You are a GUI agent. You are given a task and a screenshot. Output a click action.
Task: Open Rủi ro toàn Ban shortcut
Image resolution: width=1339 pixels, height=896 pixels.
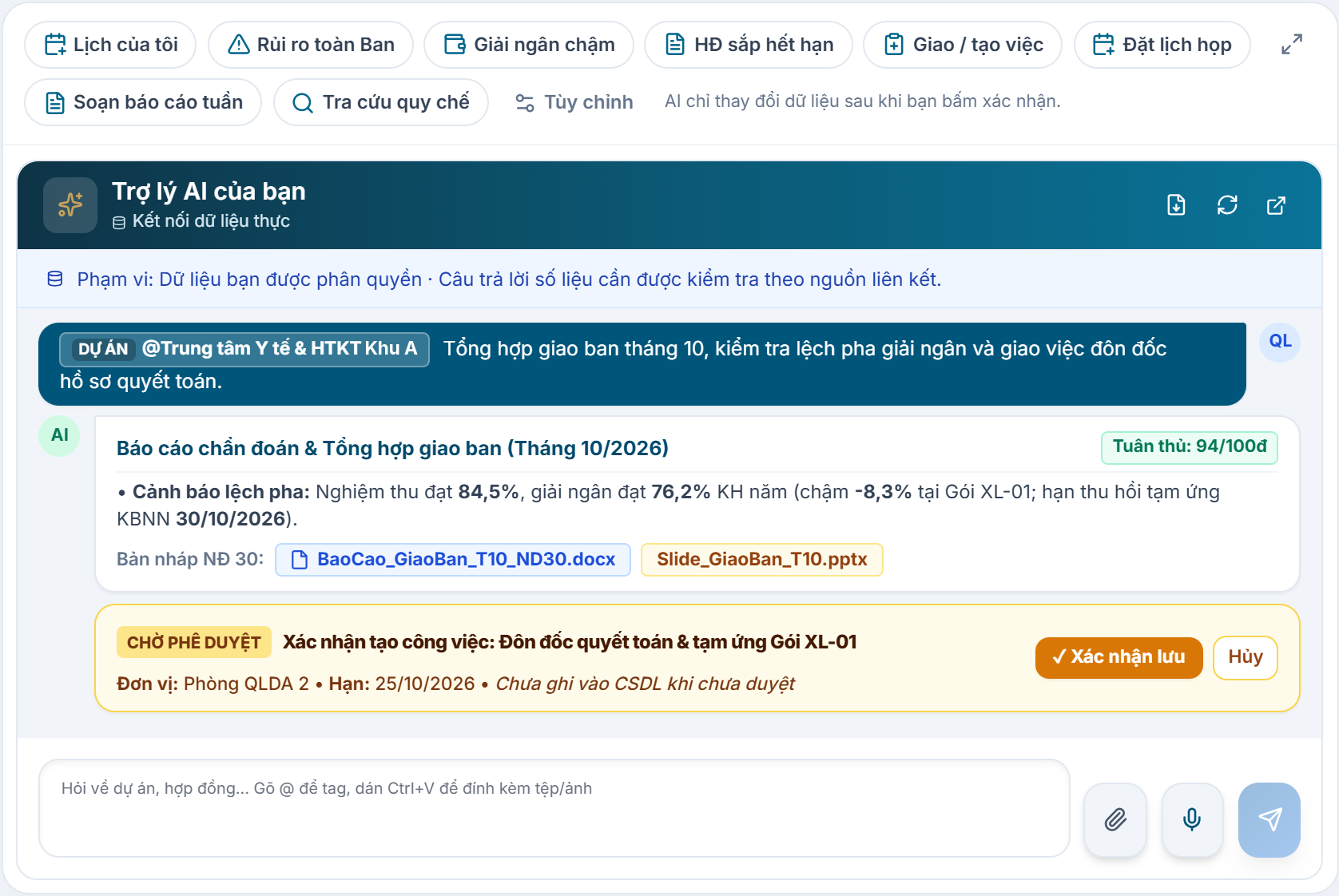tap(311, 45)
